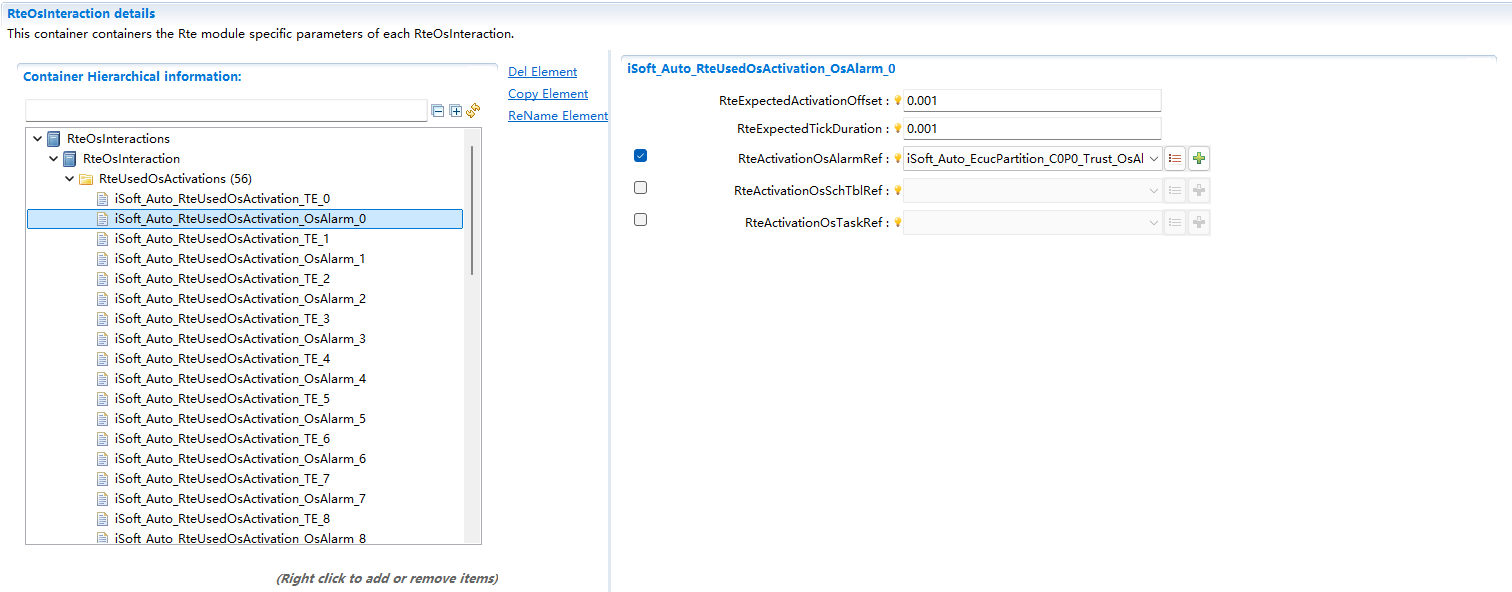The height and width of the screenshot is (592, 1512).
Task: Enable the RteActivationOsSchTblRef checkbox
Action: [641, 188]
